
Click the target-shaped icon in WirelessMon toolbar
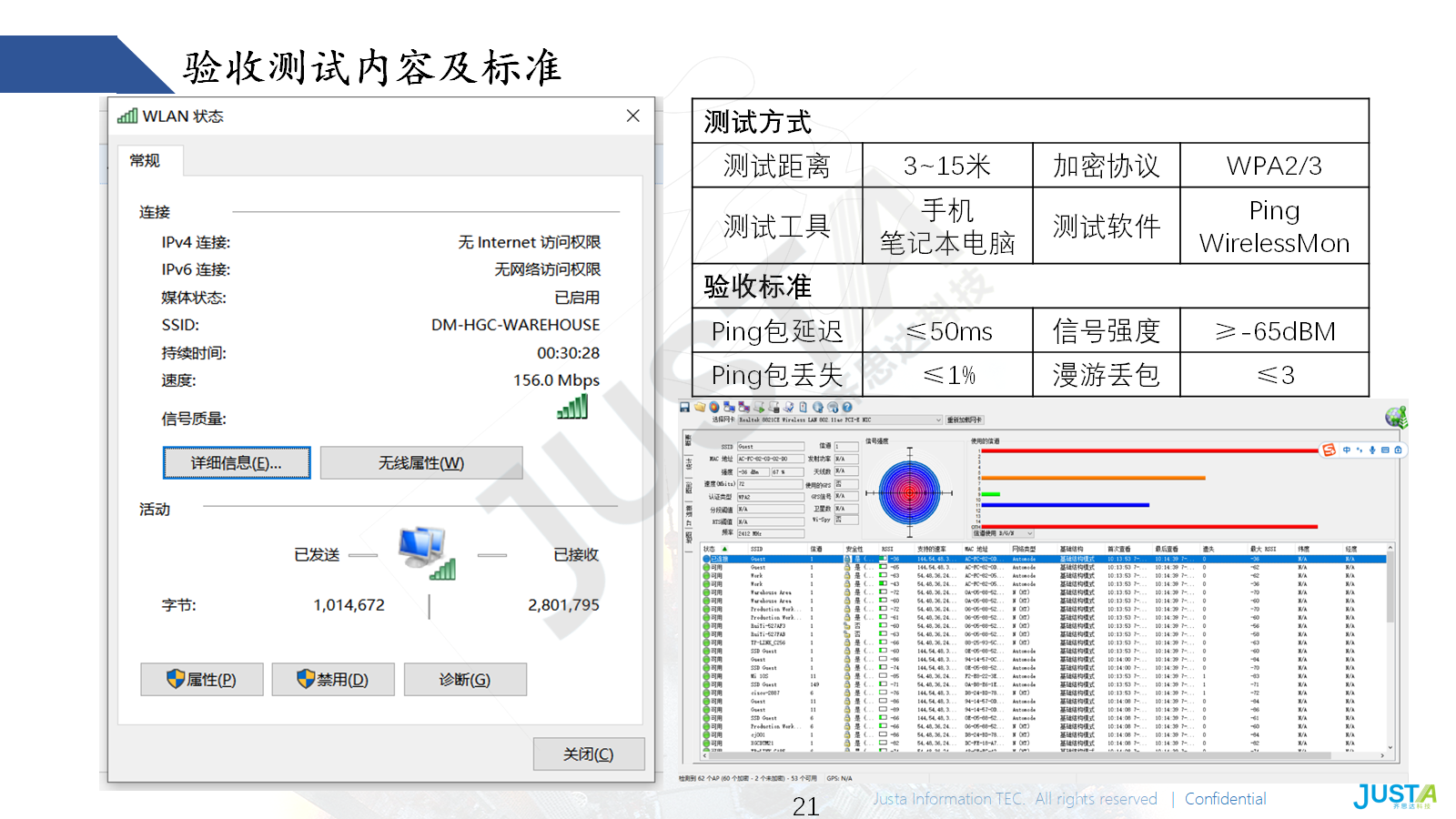pyautogui.click(x=714, y=408)
